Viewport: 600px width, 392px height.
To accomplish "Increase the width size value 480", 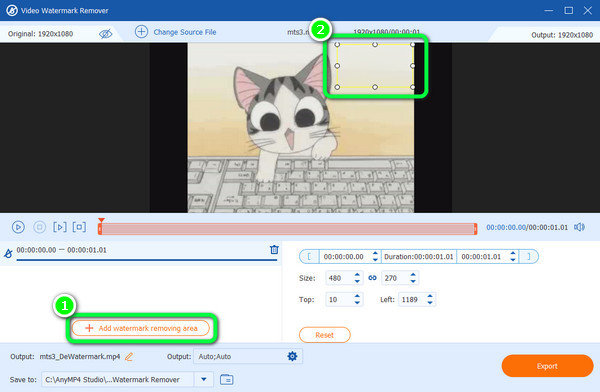I will point(357,275).
